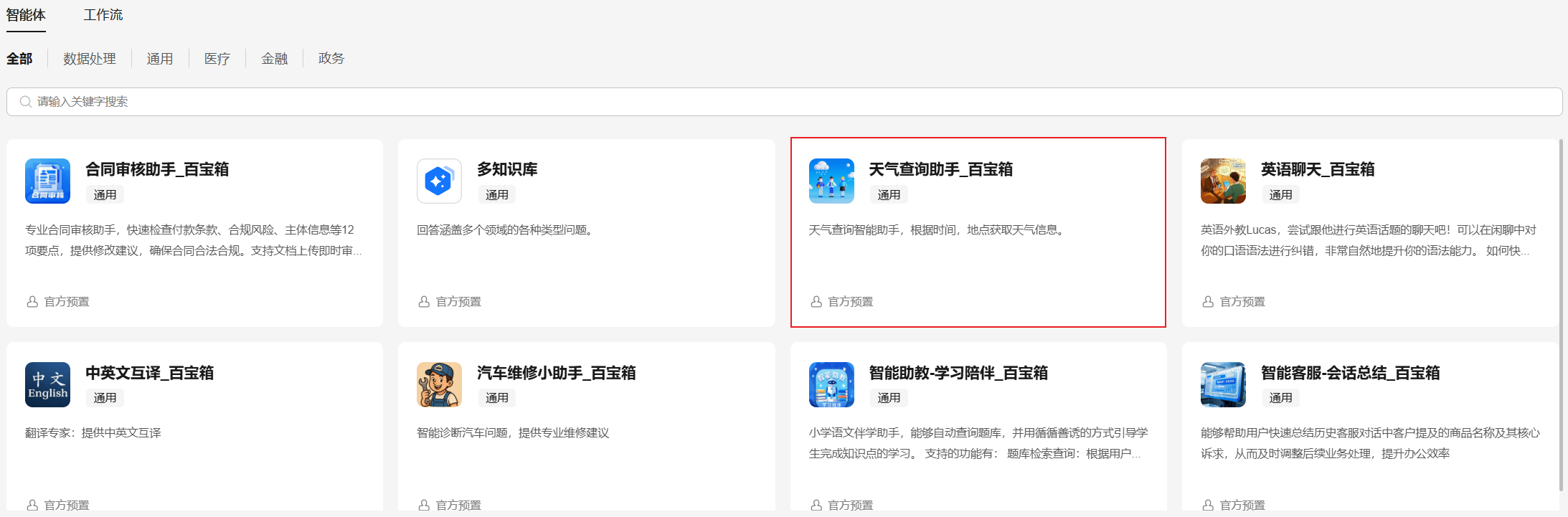The width and height of the screenshot is (1568, 517).
Task: Filter by 政务 category
Action: (x=331, y=59)
